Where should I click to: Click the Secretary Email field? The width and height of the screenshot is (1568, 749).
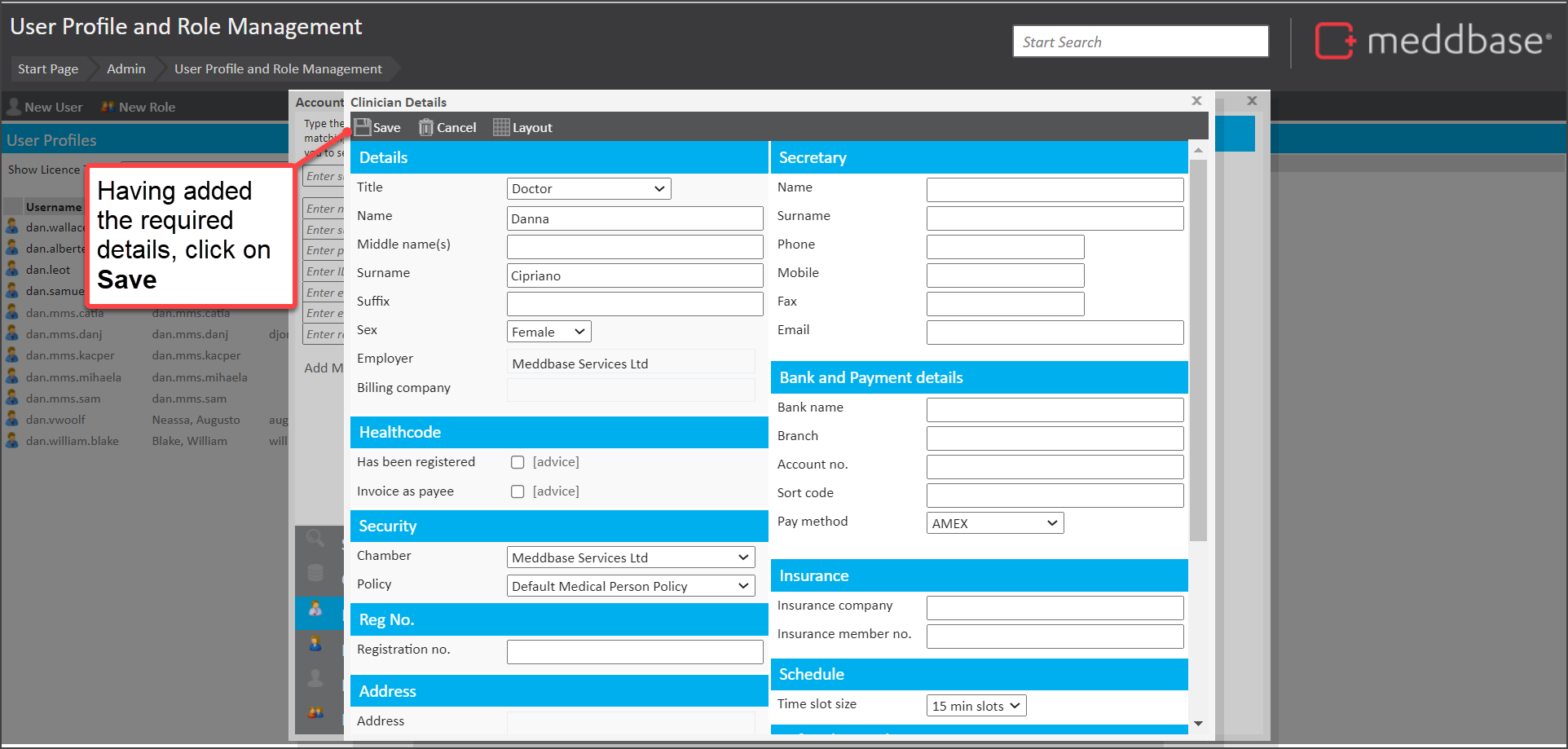point(1055,333)
